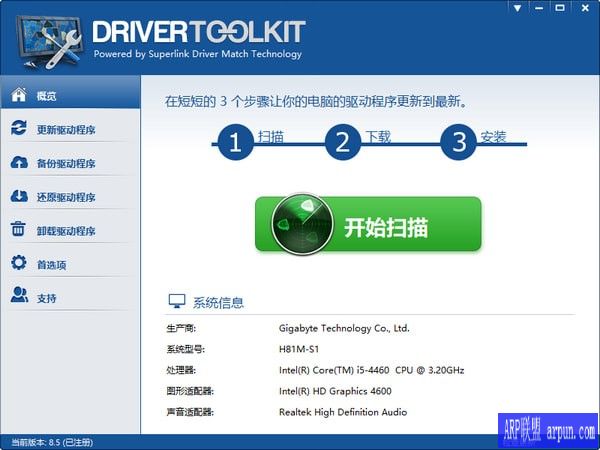Click the radar icon on the scan button
Viewport: 600px width, 450px height.
[x=302, y=224]
